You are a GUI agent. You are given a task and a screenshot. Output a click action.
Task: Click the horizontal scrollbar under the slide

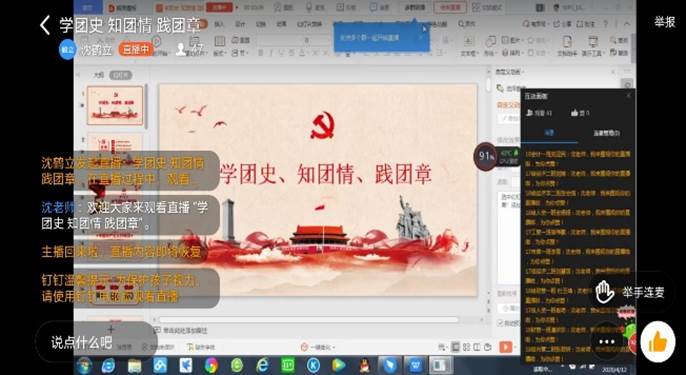pyautogui.click(x=309, y=320)
